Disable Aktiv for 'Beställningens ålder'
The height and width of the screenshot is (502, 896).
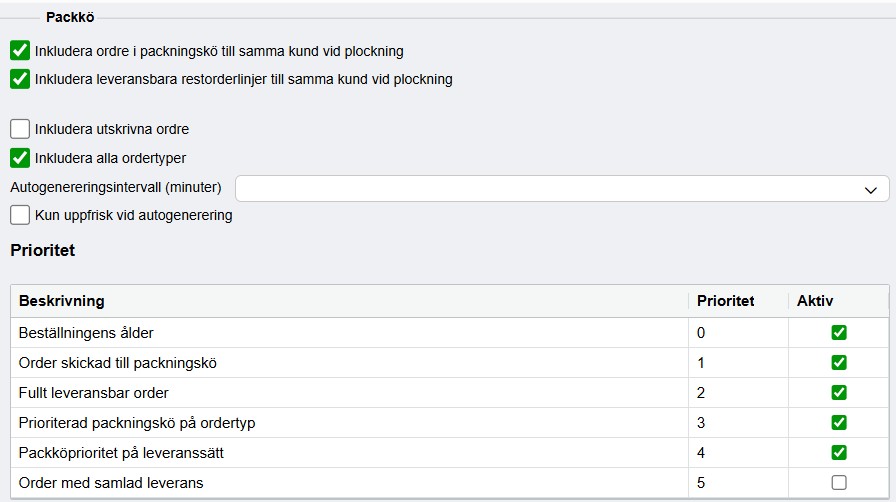(x=839, y=333)
